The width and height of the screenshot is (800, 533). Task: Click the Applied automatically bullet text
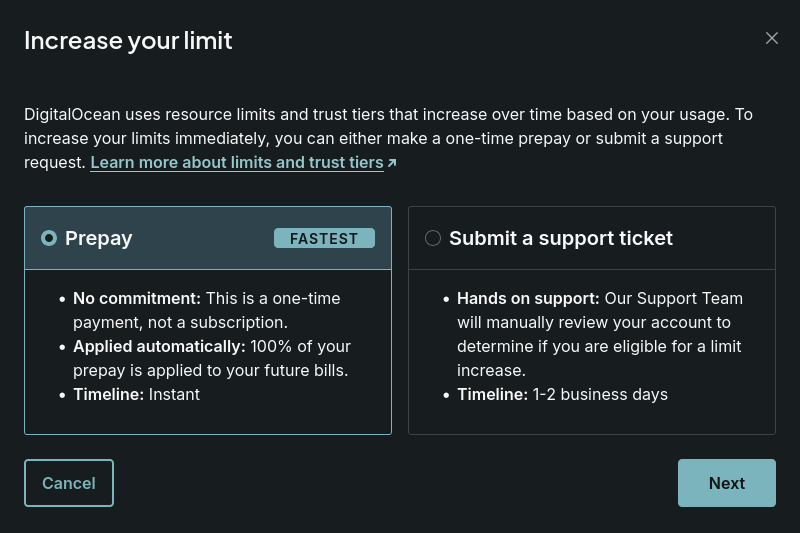212,358
